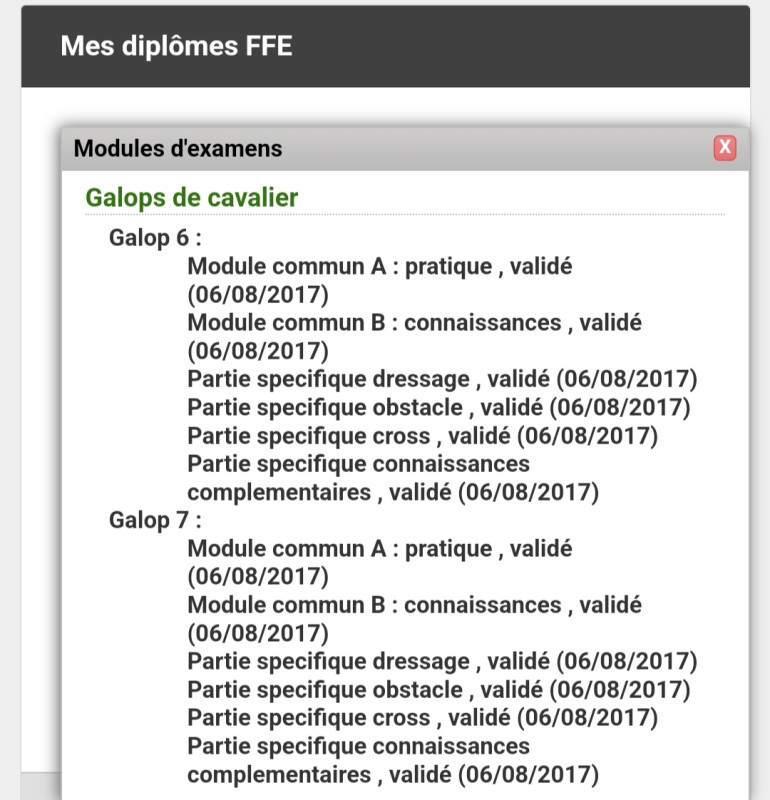This screenshot has width=770, height=800.
Task: Click the date under Galop 7 Module B
Action: (x=258, y=634)
